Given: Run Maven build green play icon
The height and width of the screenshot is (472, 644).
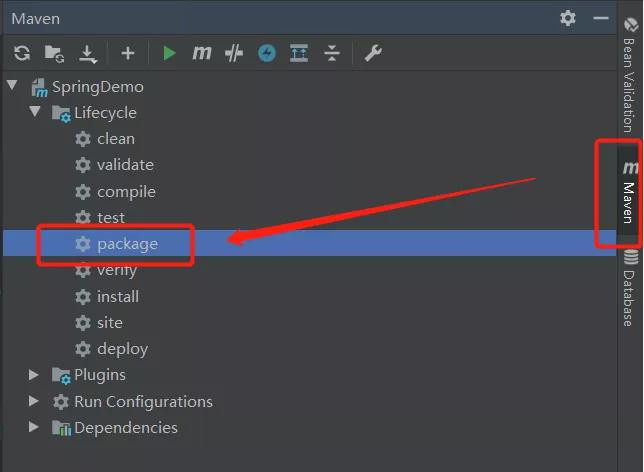Looking at the screenshot, I should tap(169, 53).
